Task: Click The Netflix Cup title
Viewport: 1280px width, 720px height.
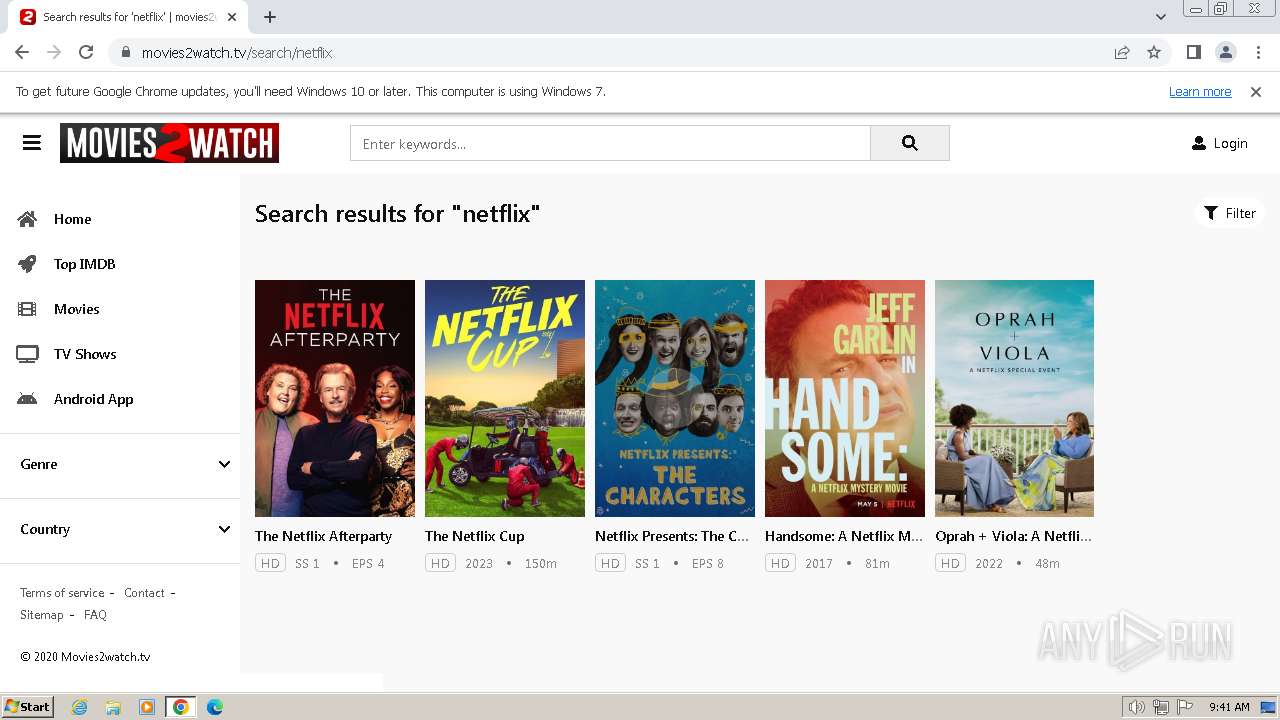Action: pyautogui.click(x=475, y=536)
